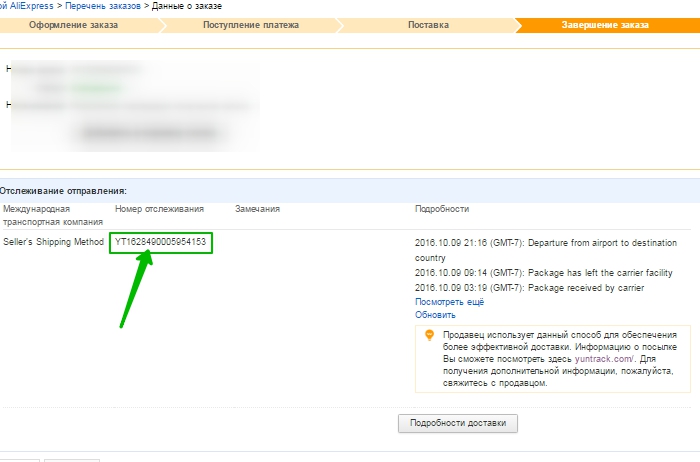Select the Поступление платежа step

click(x=253, y=24)
